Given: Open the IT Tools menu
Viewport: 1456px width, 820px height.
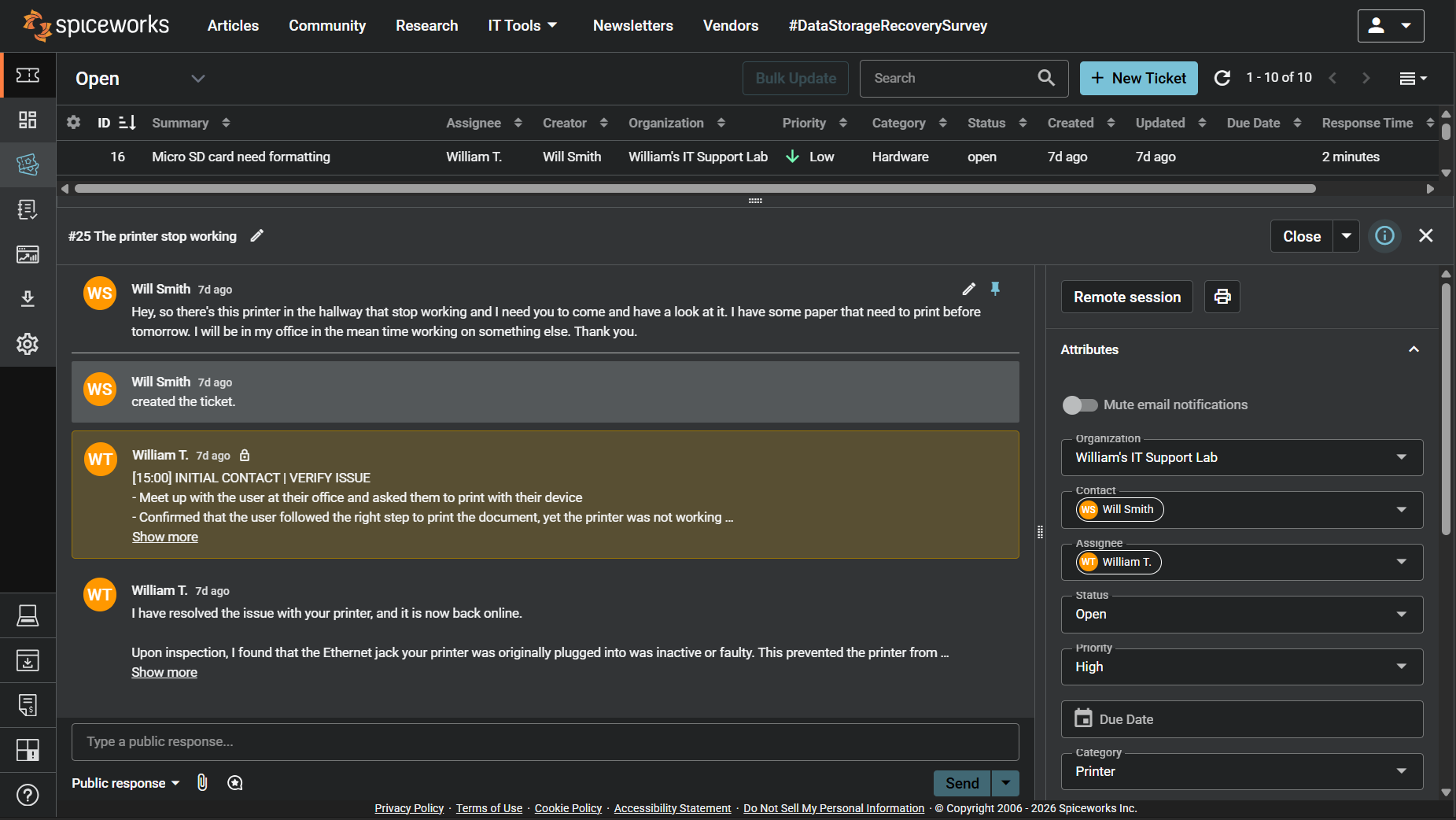Looking at the screenshot, I should pyautogui.click(x=522, y=26).
